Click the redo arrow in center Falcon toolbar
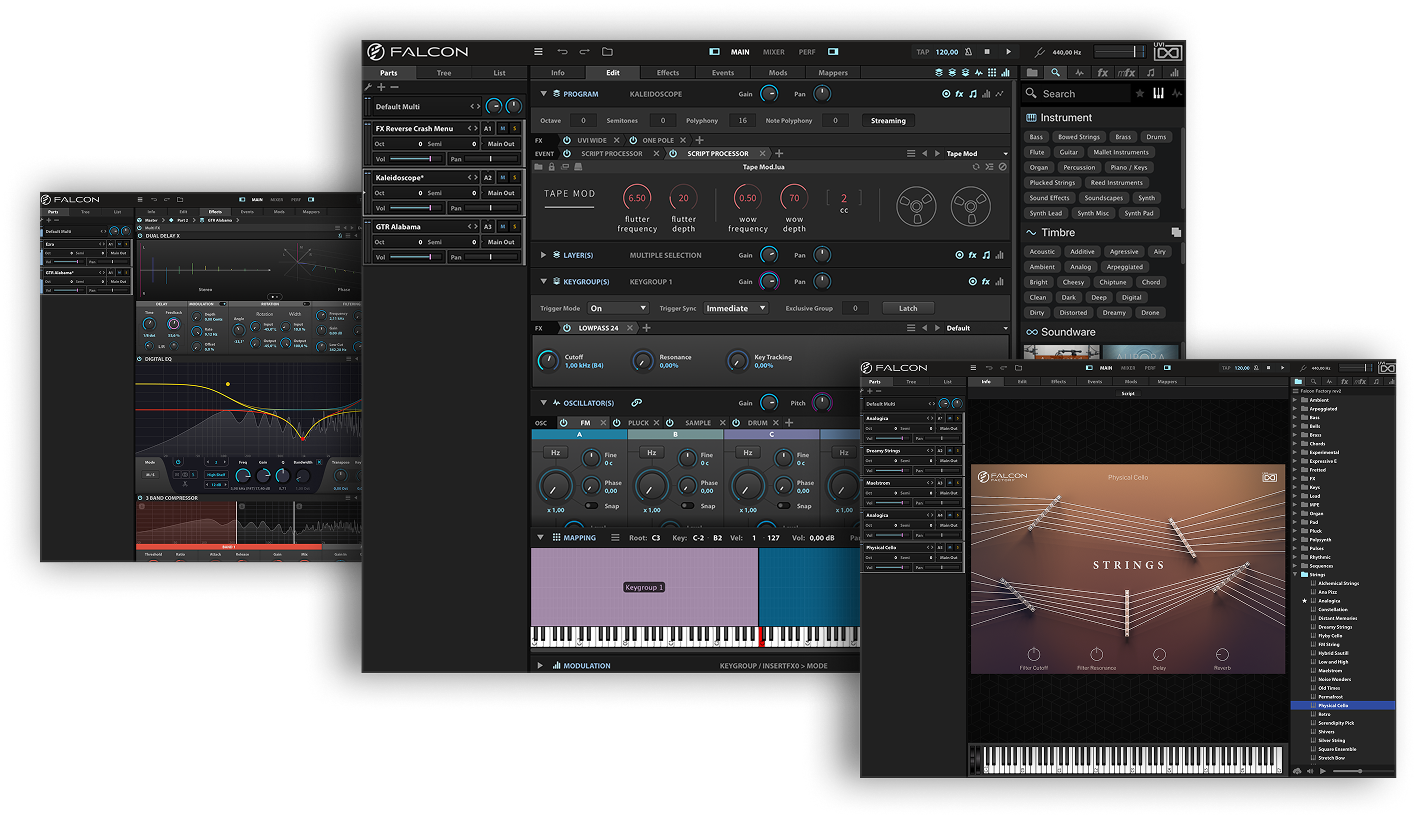The image size is (1417, 819). click(584, 52)
